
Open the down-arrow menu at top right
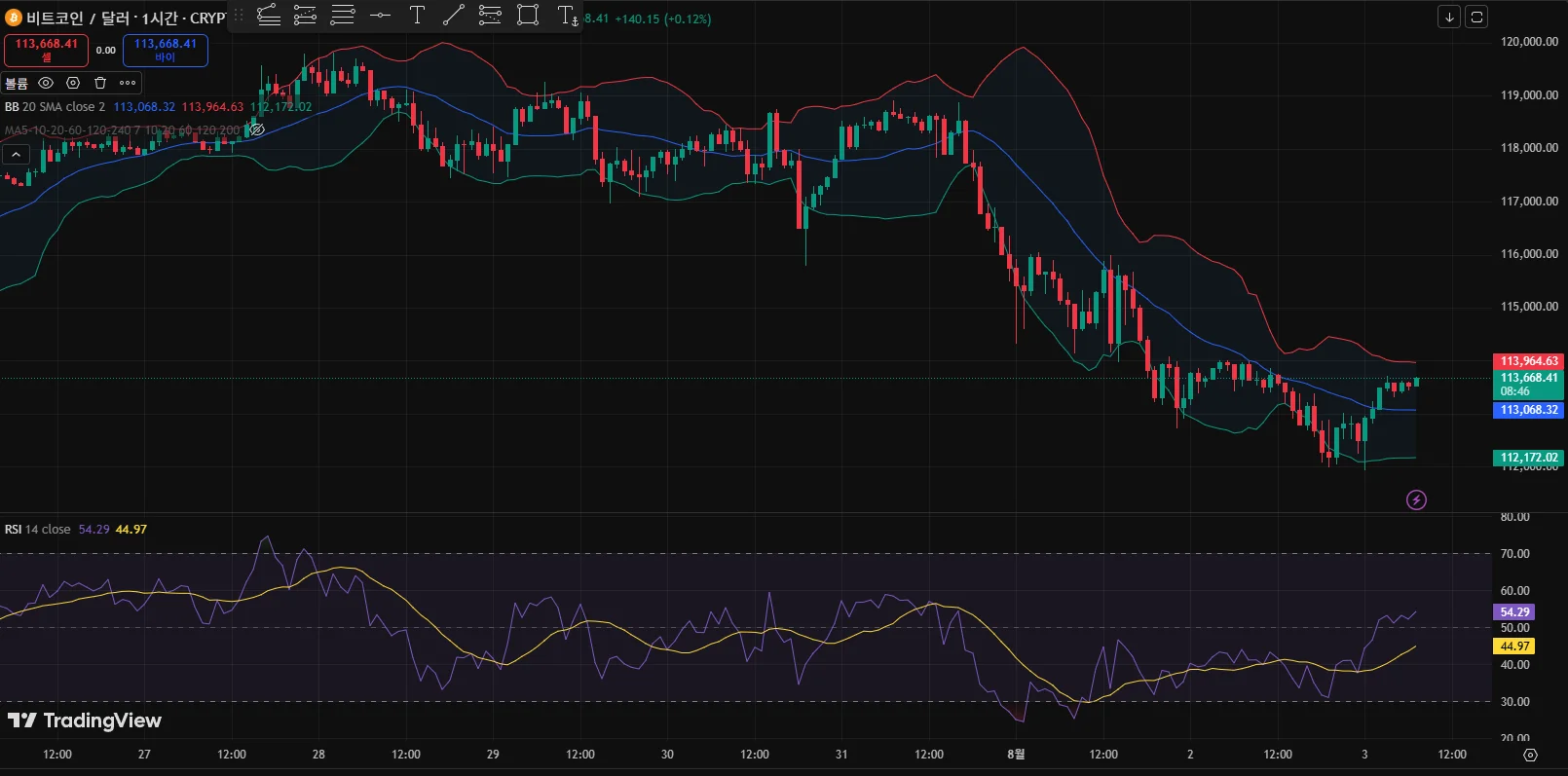[x=1449, y=17]
